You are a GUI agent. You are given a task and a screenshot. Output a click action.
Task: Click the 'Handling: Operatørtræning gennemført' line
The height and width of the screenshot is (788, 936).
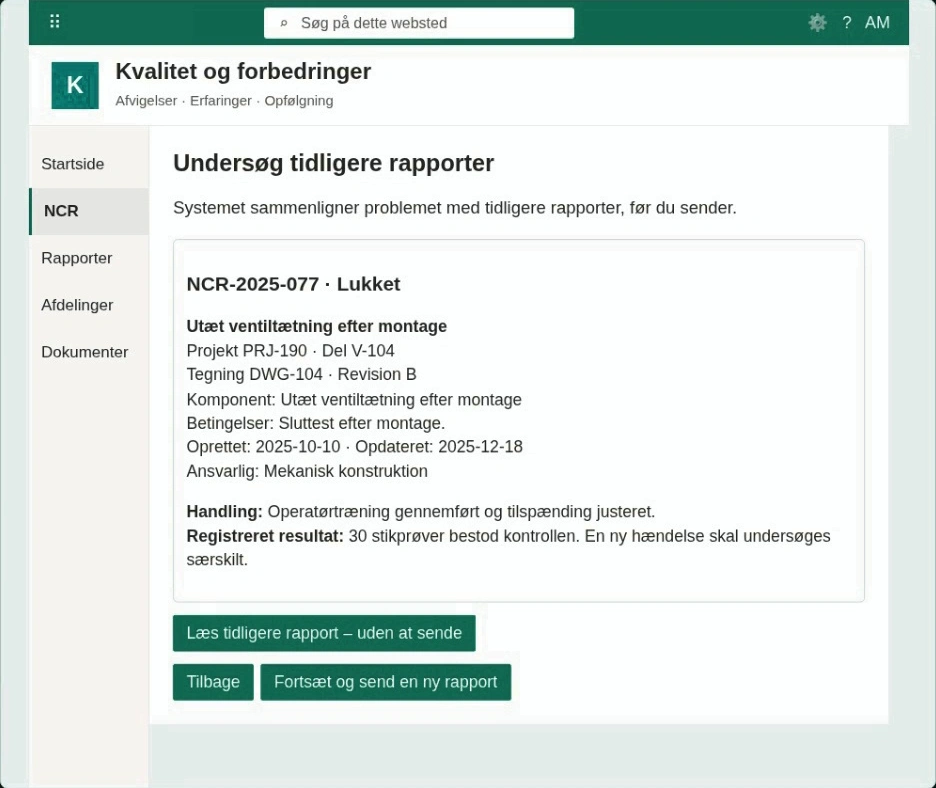(421, 512)
